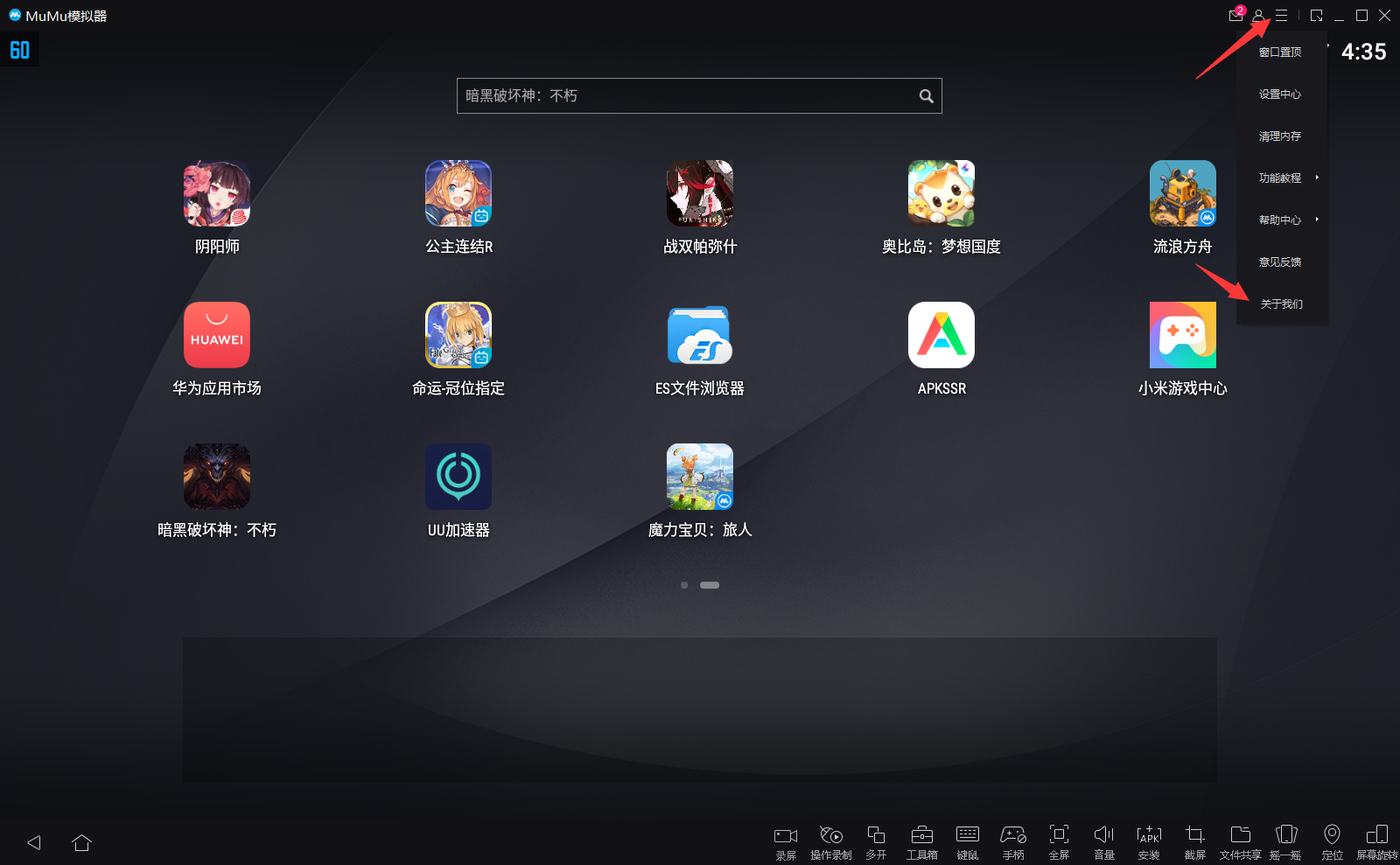Launch the APKSSR app
The width and height of the screenshot is (1400, 865).
pyautogui.click(x=941, y=335)
